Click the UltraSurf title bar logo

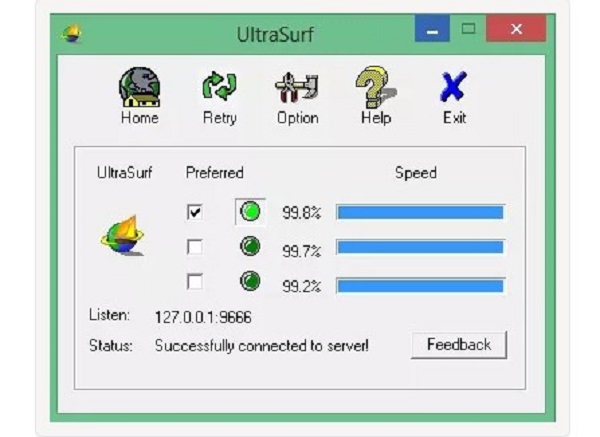(x=72, y=34)
